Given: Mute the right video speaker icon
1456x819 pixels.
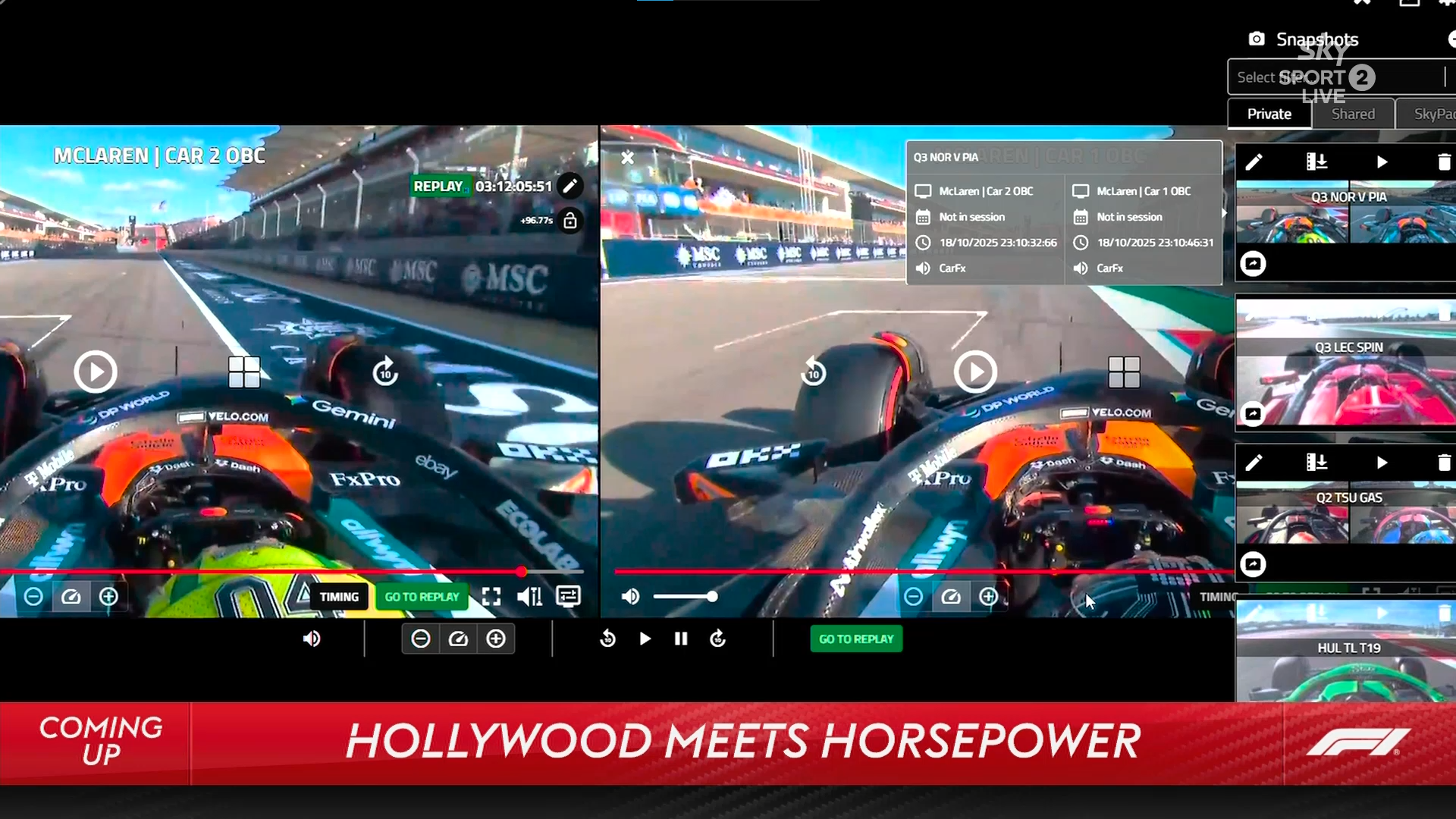Looking at the screenshot, I should 630,597.
